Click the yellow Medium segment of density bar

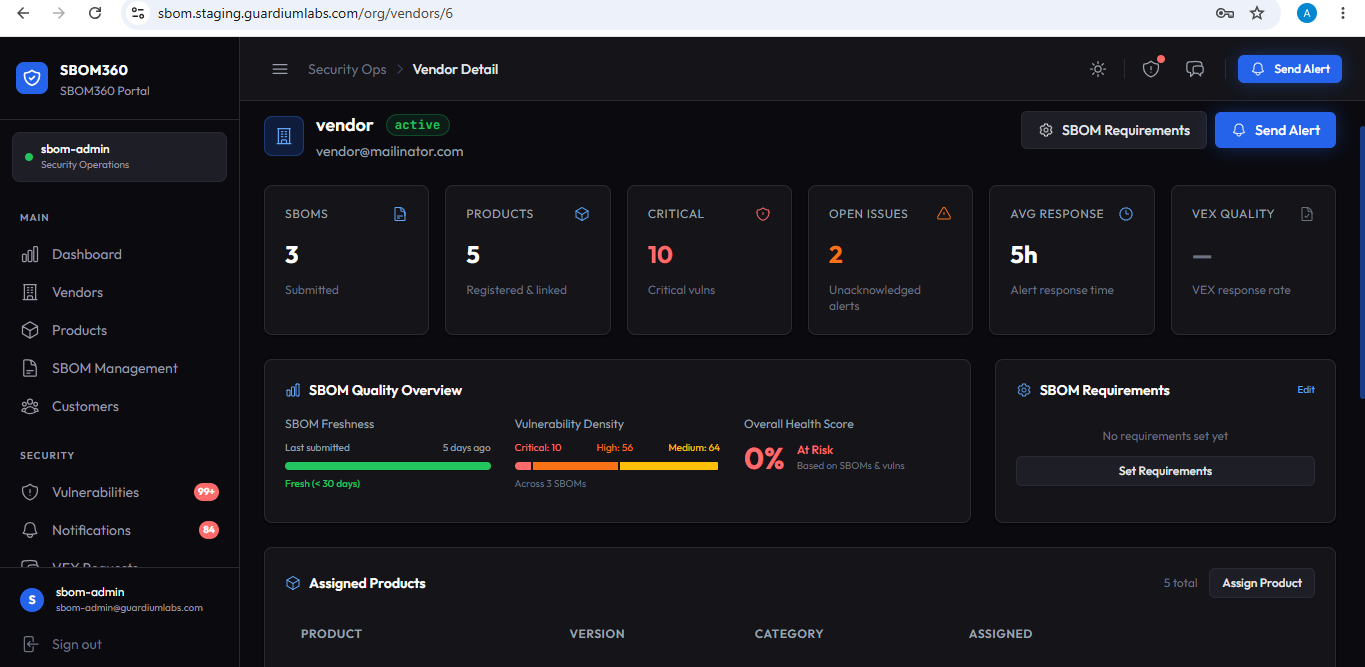669,466
